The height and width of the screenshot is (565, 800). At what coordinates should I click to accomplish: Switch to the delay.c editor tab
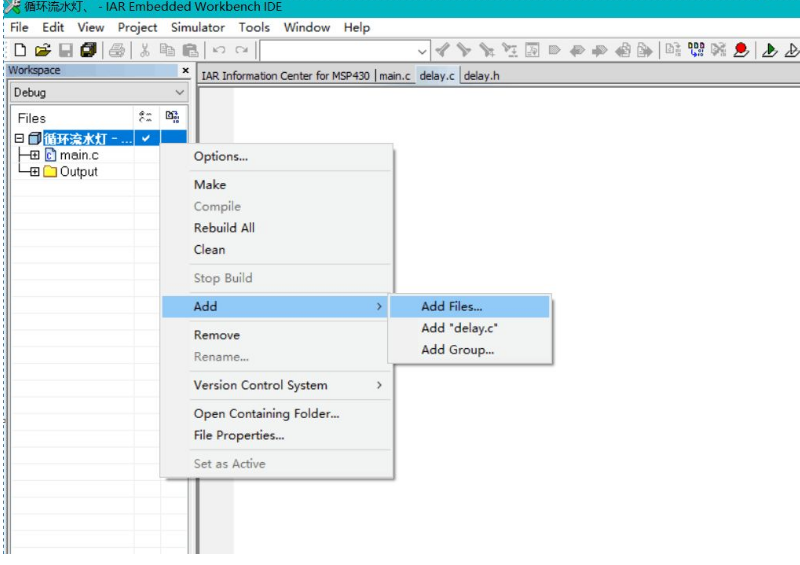[437, 76]
